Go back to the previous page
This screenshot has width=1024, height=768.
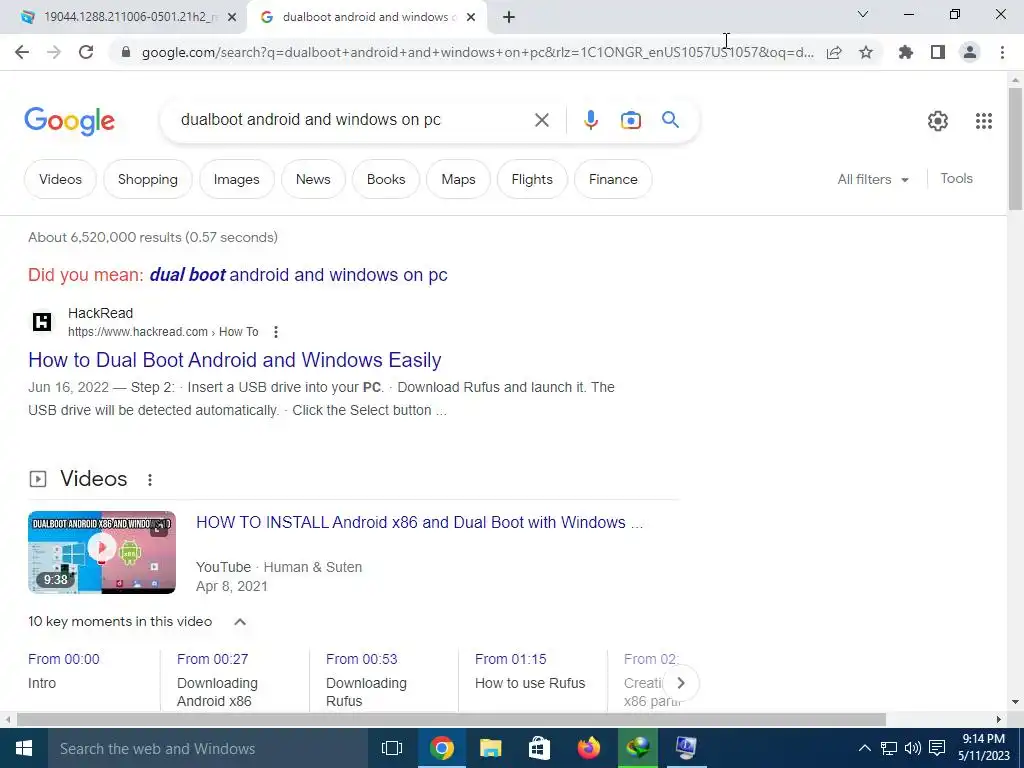click(22, 52)
